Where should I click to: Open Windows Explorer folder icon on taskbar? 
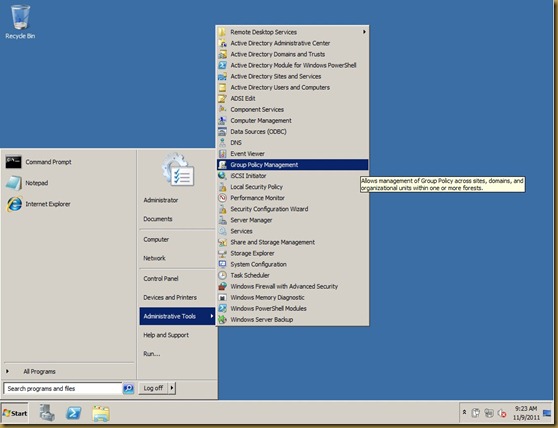point(101,413)
